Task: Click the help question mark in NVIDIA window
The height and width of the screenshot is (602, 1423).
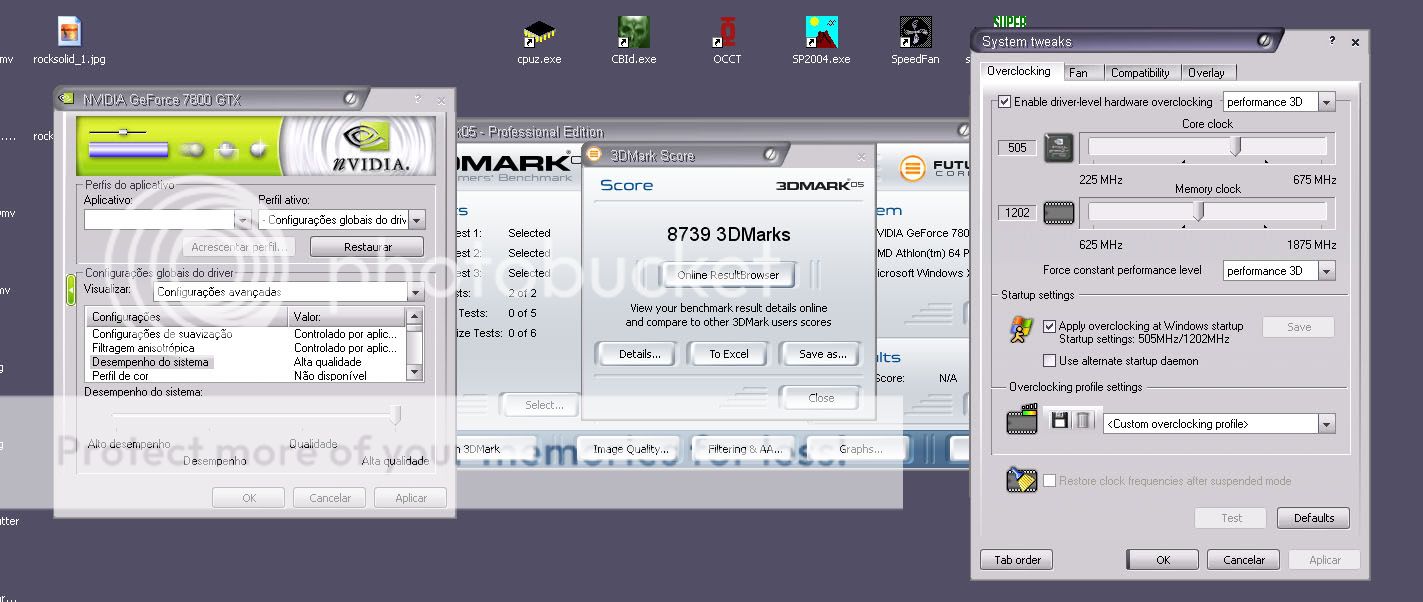Action: 417,99
